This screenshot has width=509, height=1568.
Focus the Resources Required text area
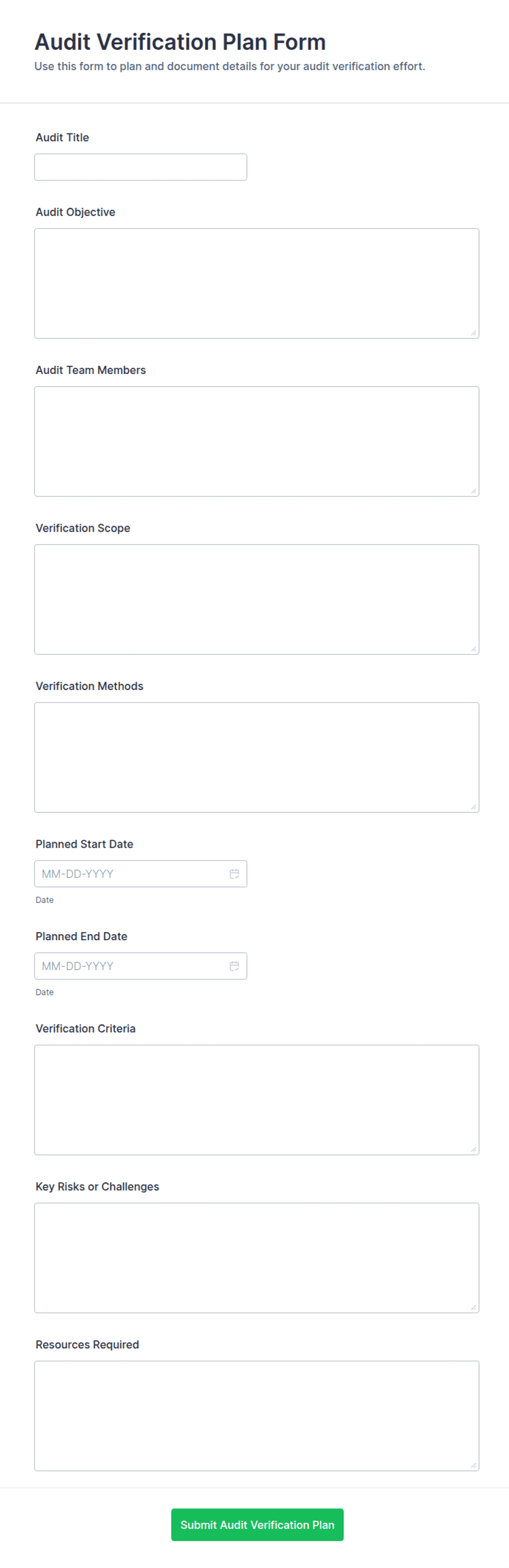coord(256,1416)
